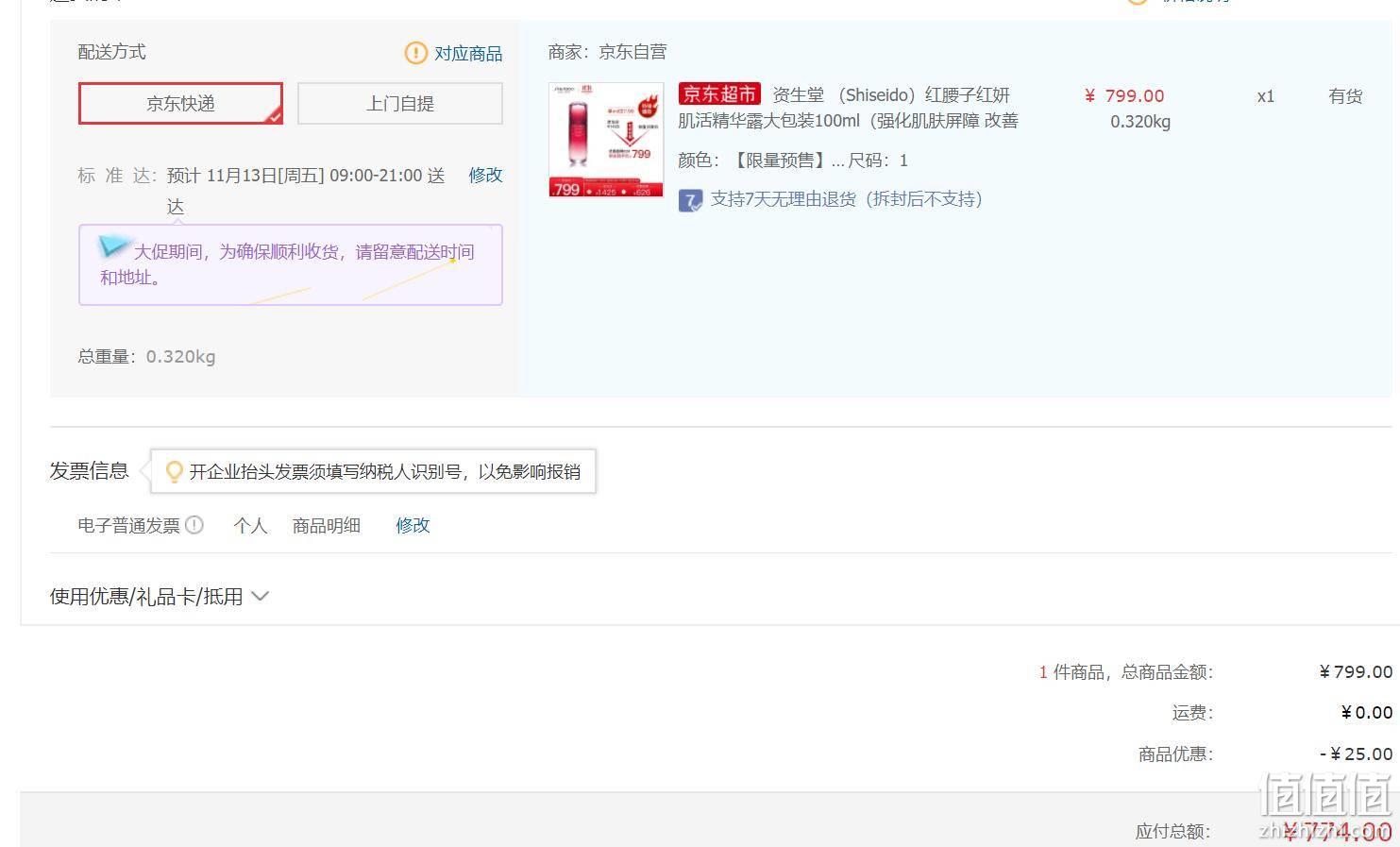Select 上门自提 pickup option

(x=400, y=103)
